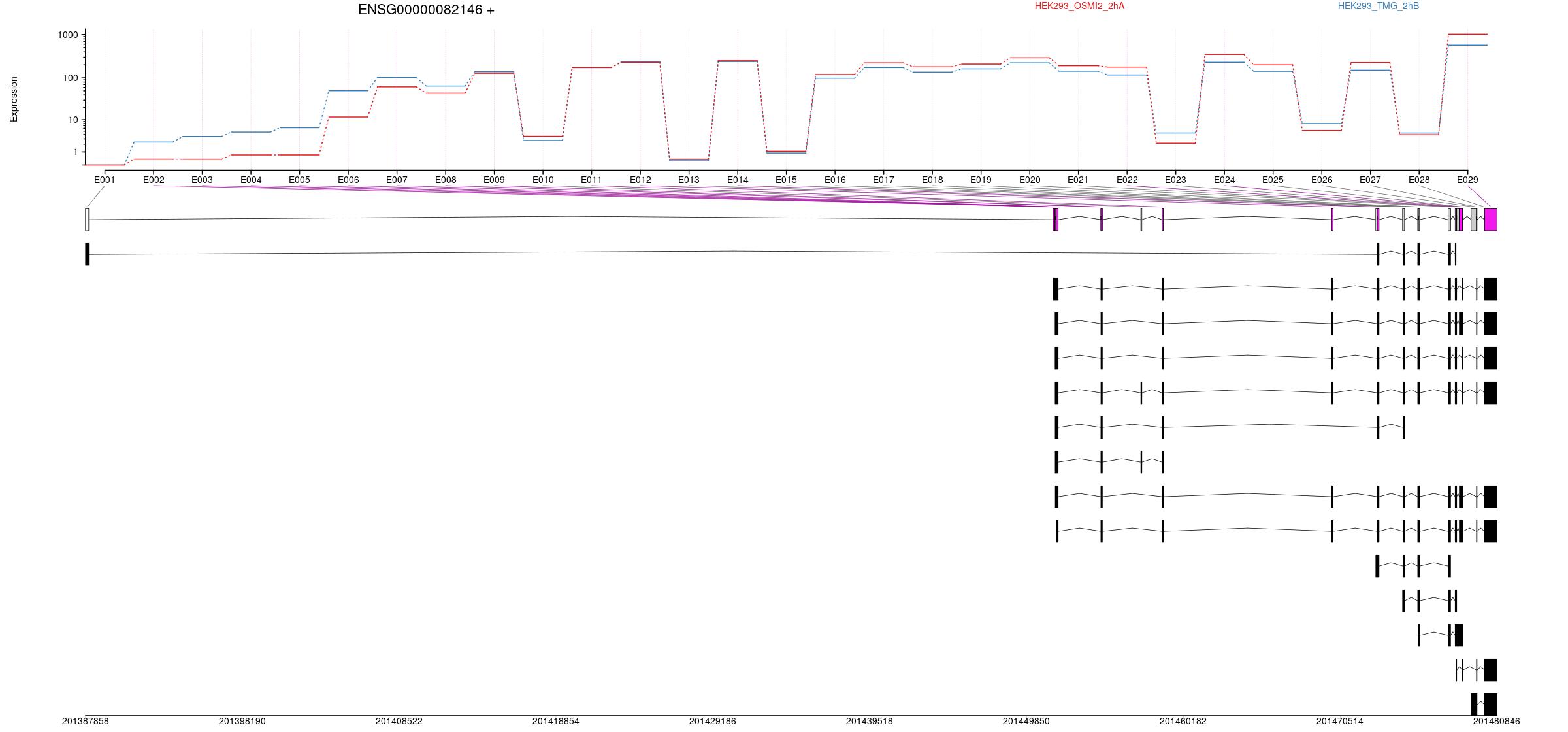Click exon bin label E001

pos(105,180)
